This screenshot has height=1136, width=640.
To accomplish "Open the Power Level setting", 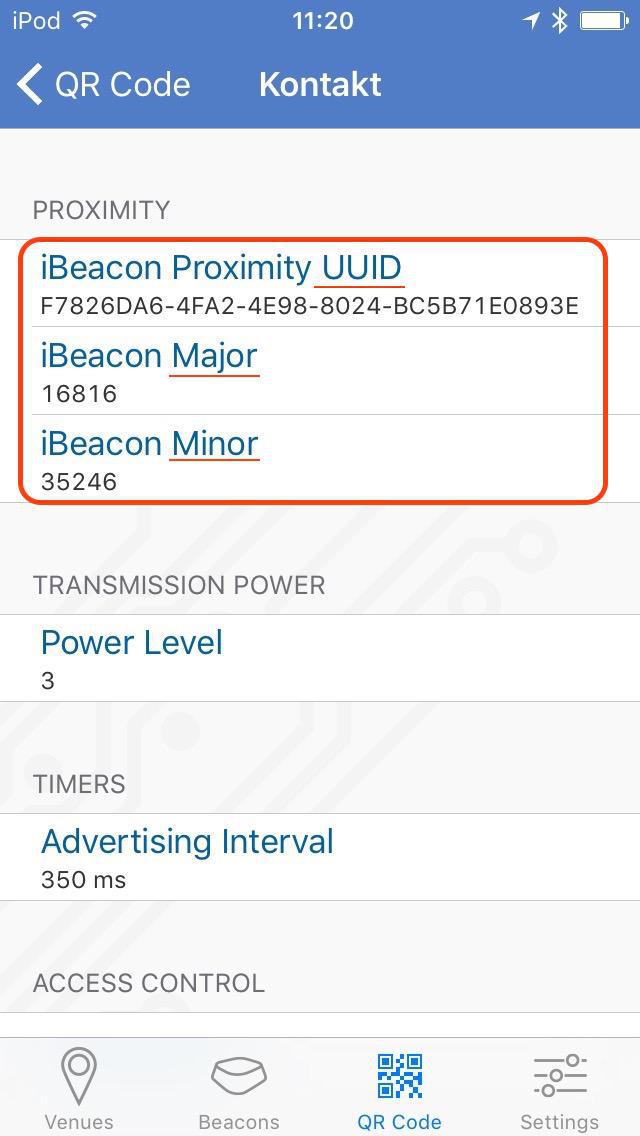I will (x=132, y=657).
